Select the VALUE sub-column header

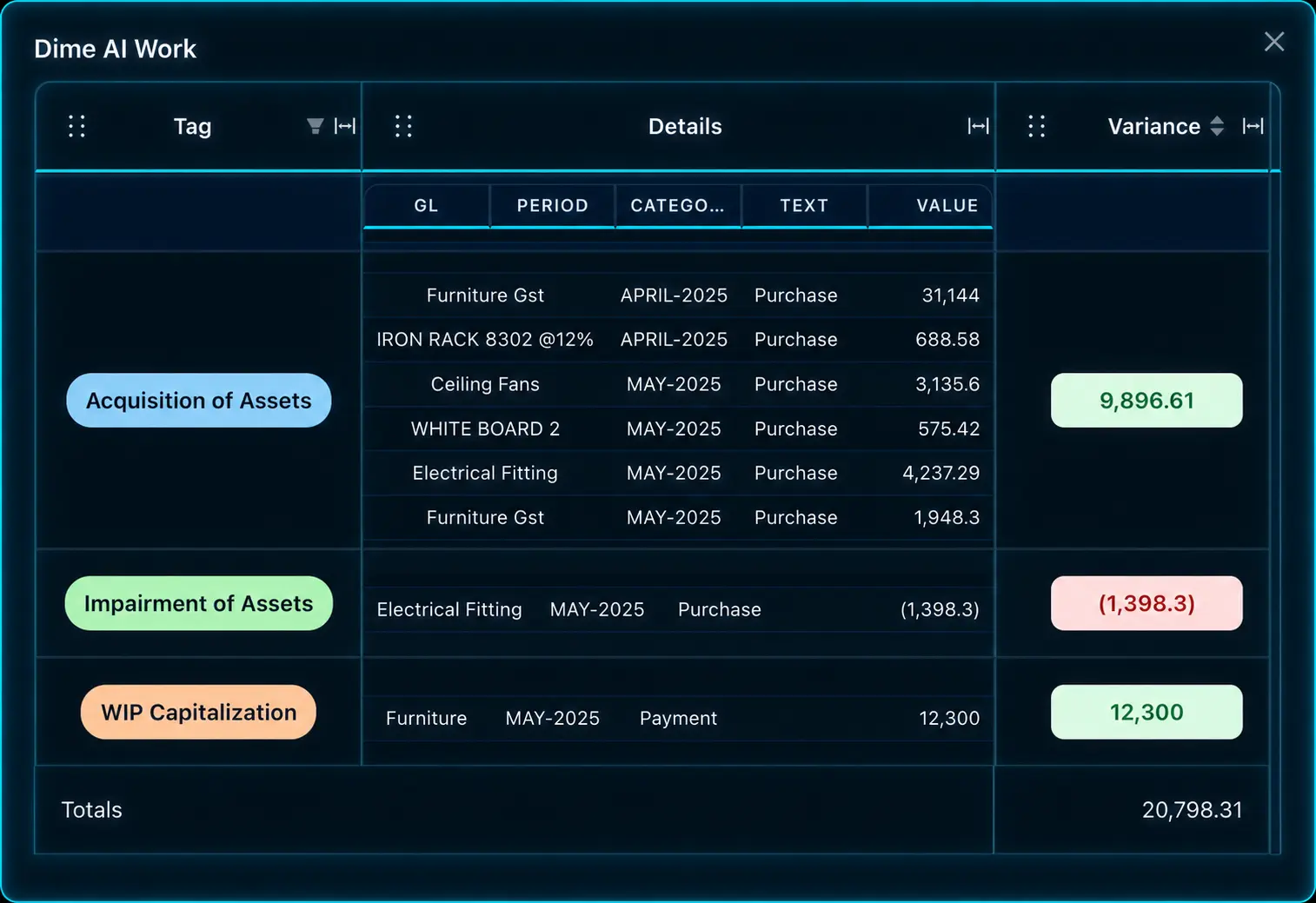930,206
